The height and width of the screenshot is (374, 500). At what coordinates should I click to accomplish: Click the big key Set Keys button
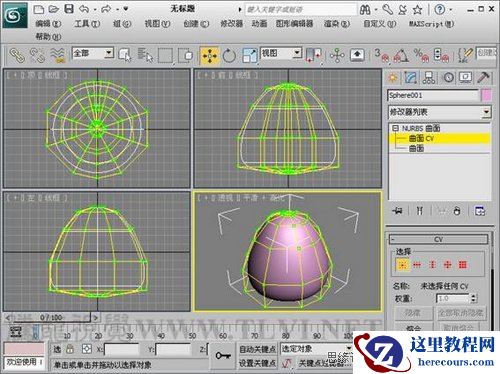click(x=223, y=356)
